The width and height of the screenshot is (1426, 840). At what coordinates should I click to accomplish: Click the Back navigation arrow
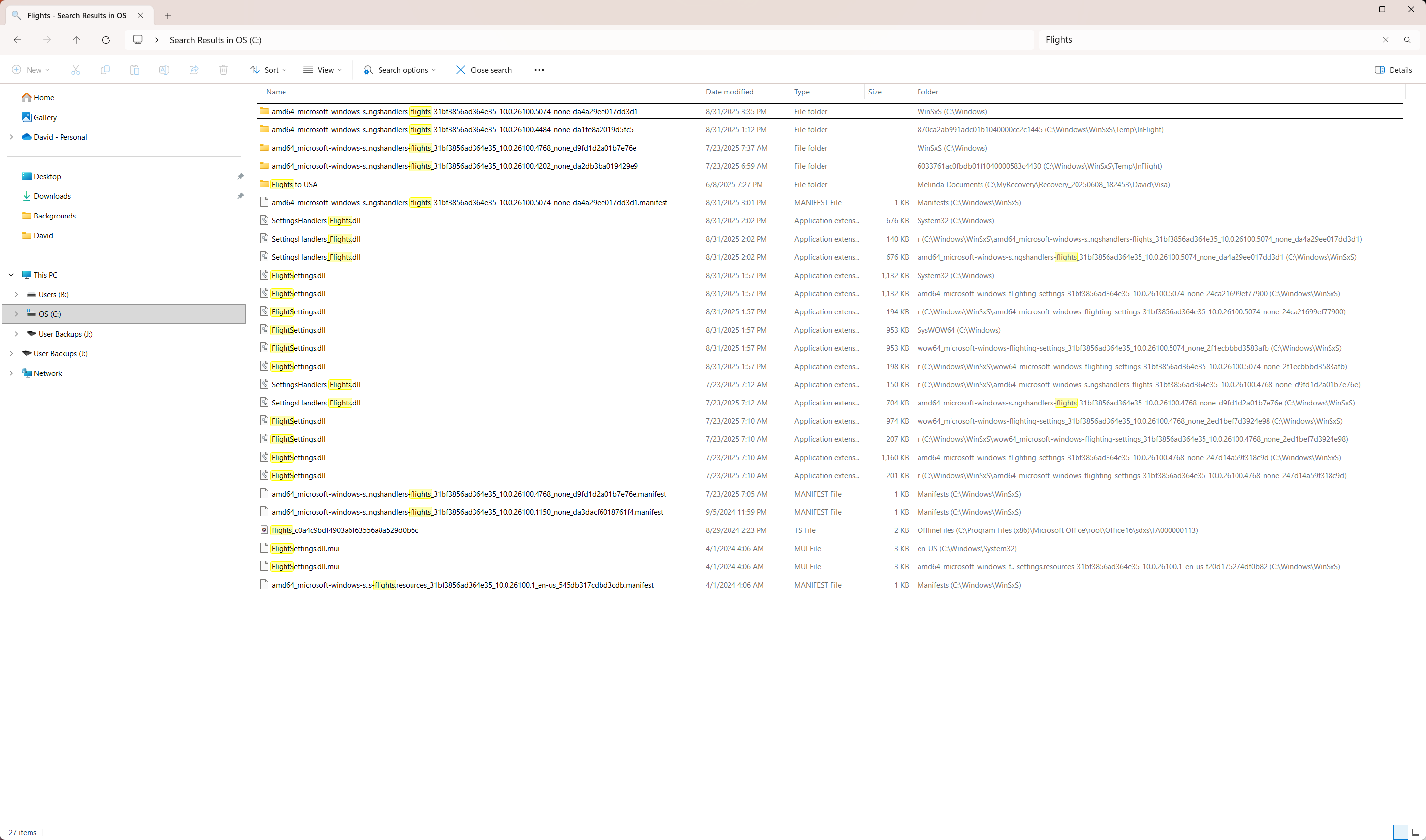[x=18, y=40]
